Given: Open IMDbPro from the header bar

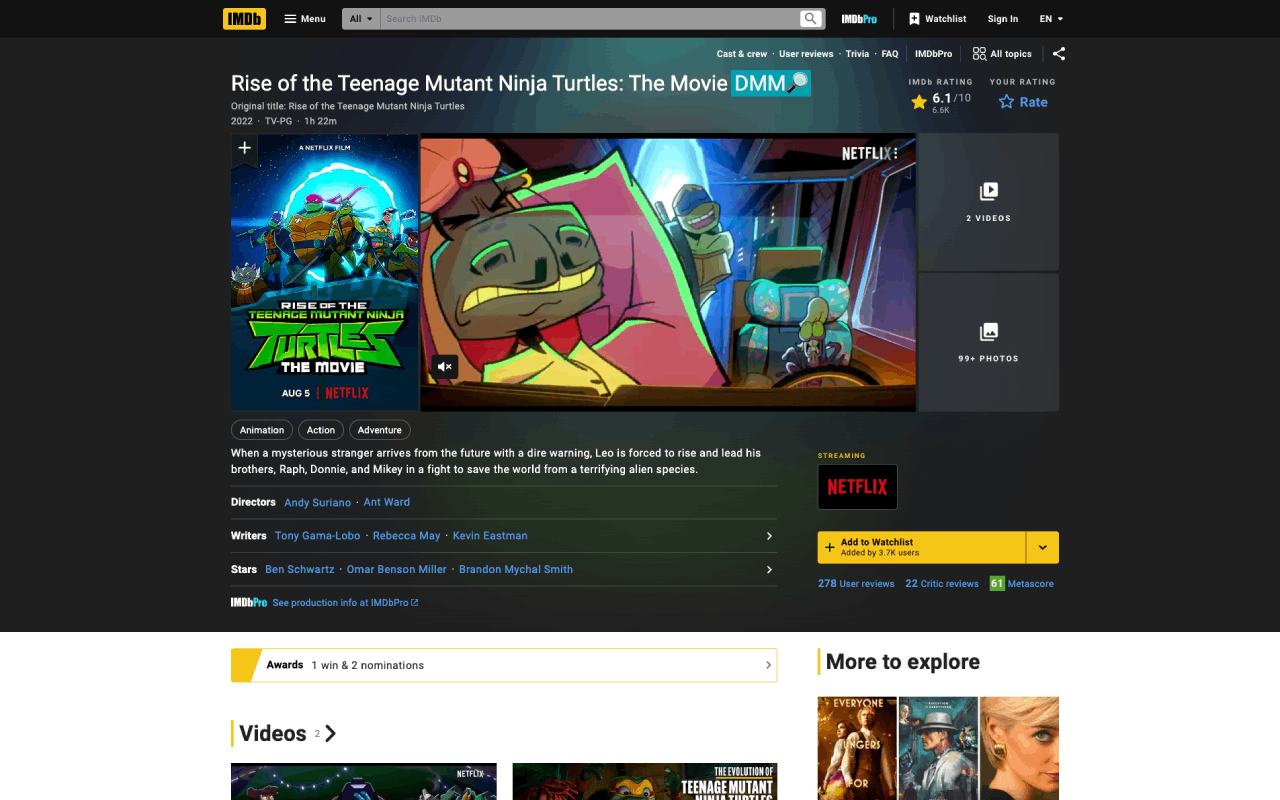Looking at the screenshot, I should tap(859, 19).
